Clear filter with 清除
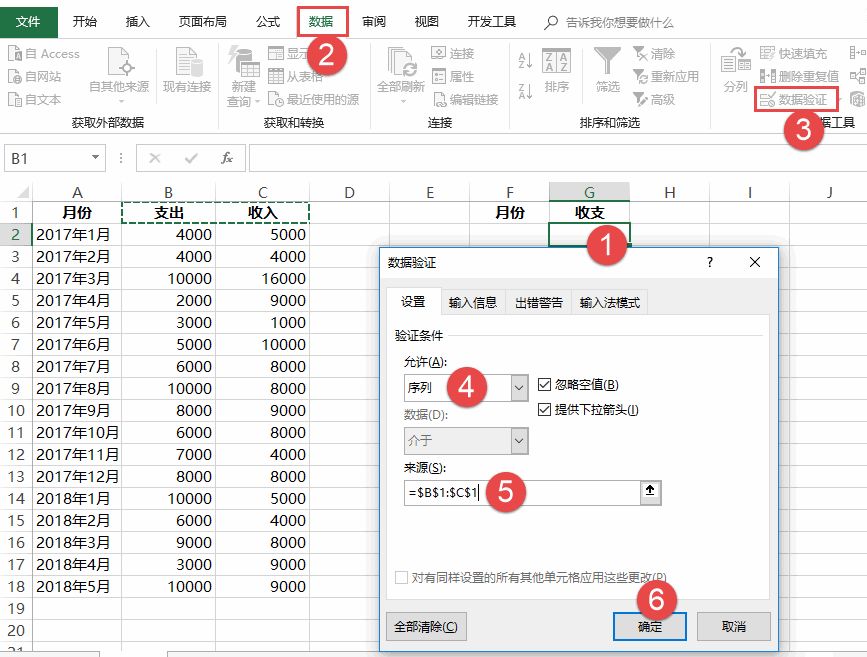The width and height of the screenshot is (867, 657). 654,54
